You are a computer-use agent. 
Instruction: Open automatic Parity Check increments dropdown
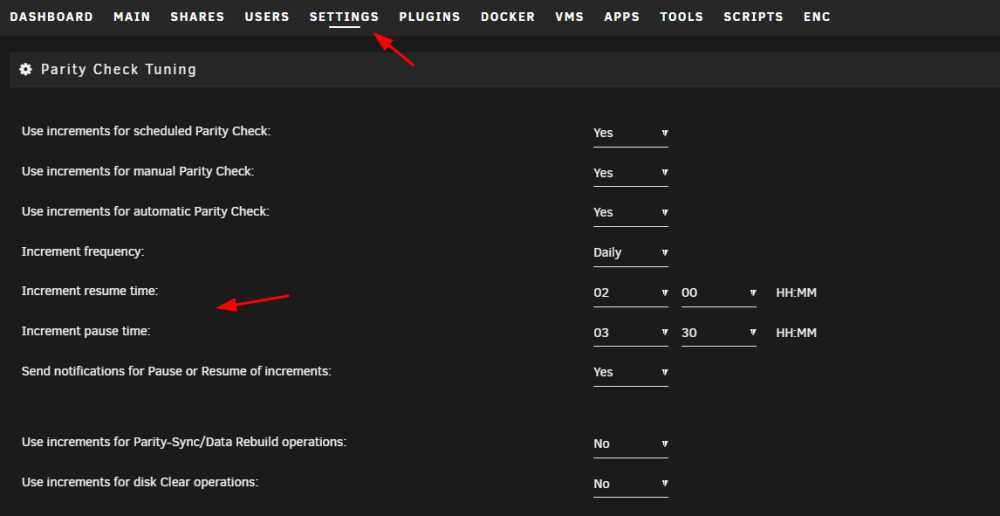click(x=631, y=212)
